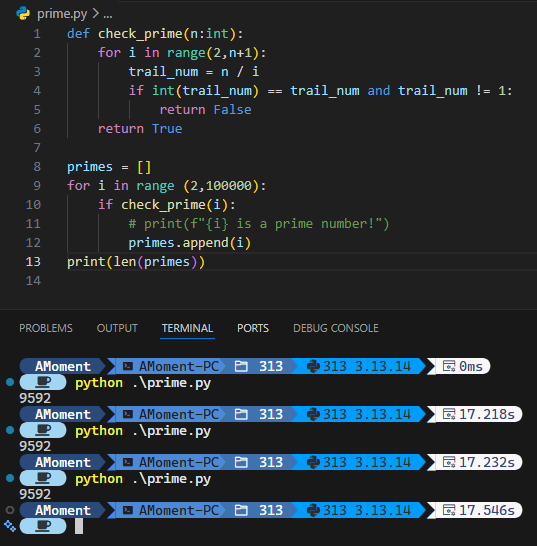The height and width of the screenshot is (546, 537).
Task: Click the commented print statement on line 11
Action: click(x=259, y=224)
